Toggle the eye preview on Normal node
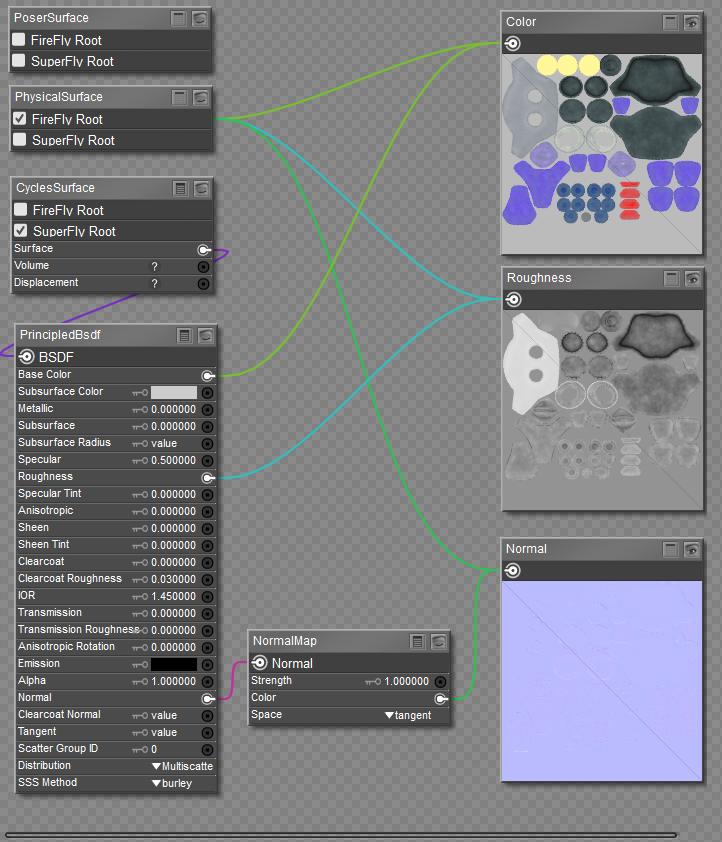Image resolution: width=722 pixels, height=842 pixels. pyautogui.click(x=691, y=549)
